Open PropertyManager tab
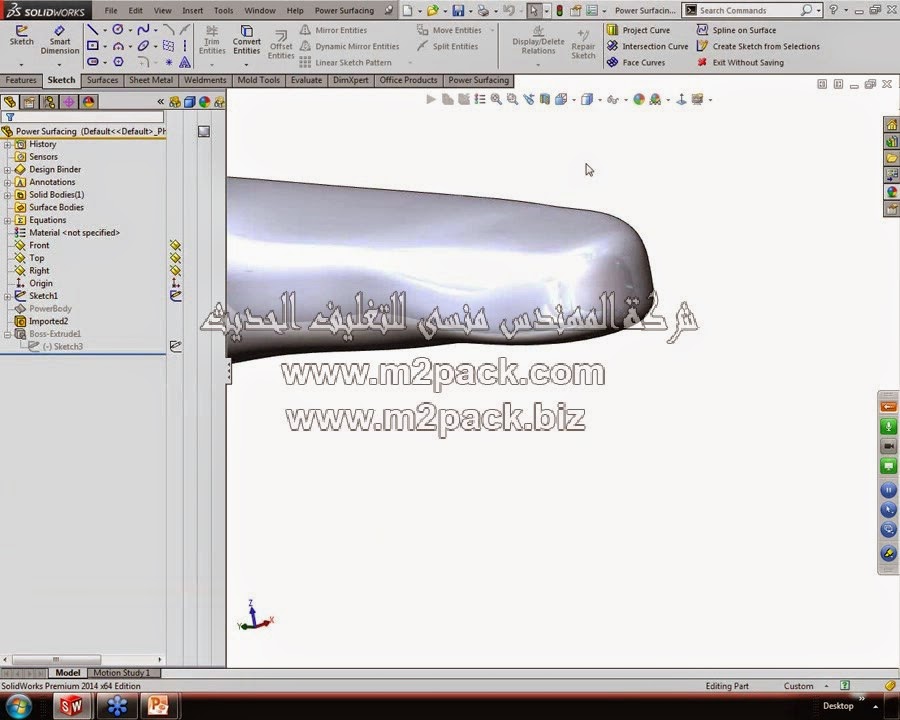Viewport: 900px width, 720px height. [x=29, y=102]
